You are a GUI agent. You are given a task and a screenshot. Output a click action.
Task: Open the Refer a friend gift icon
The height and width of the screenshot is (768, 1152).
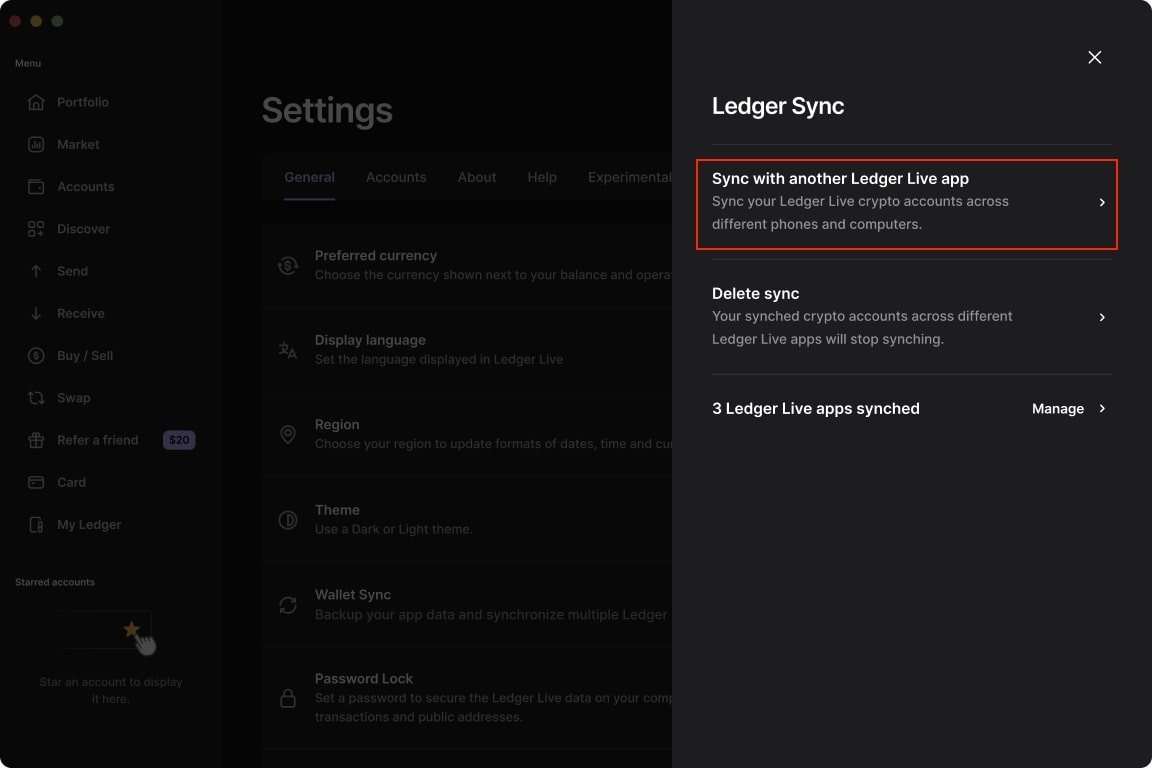tap(36, 440)
